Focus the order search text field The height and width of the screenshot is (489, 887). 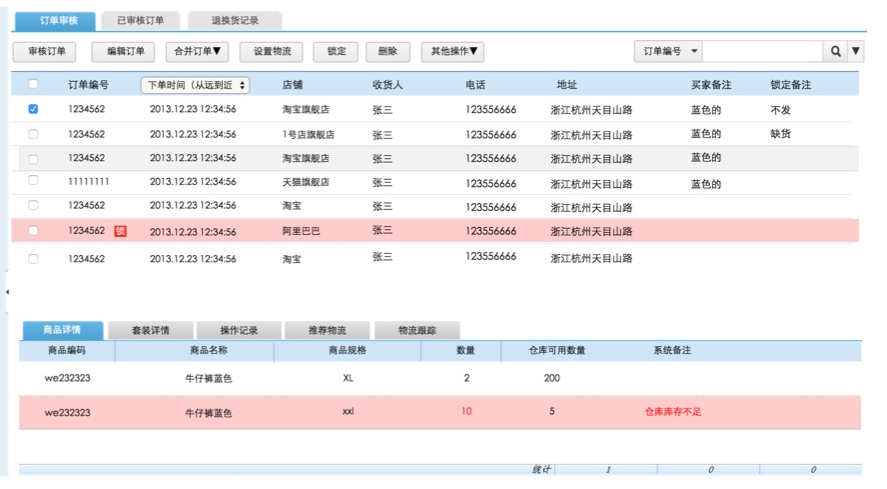coord(762,52)
